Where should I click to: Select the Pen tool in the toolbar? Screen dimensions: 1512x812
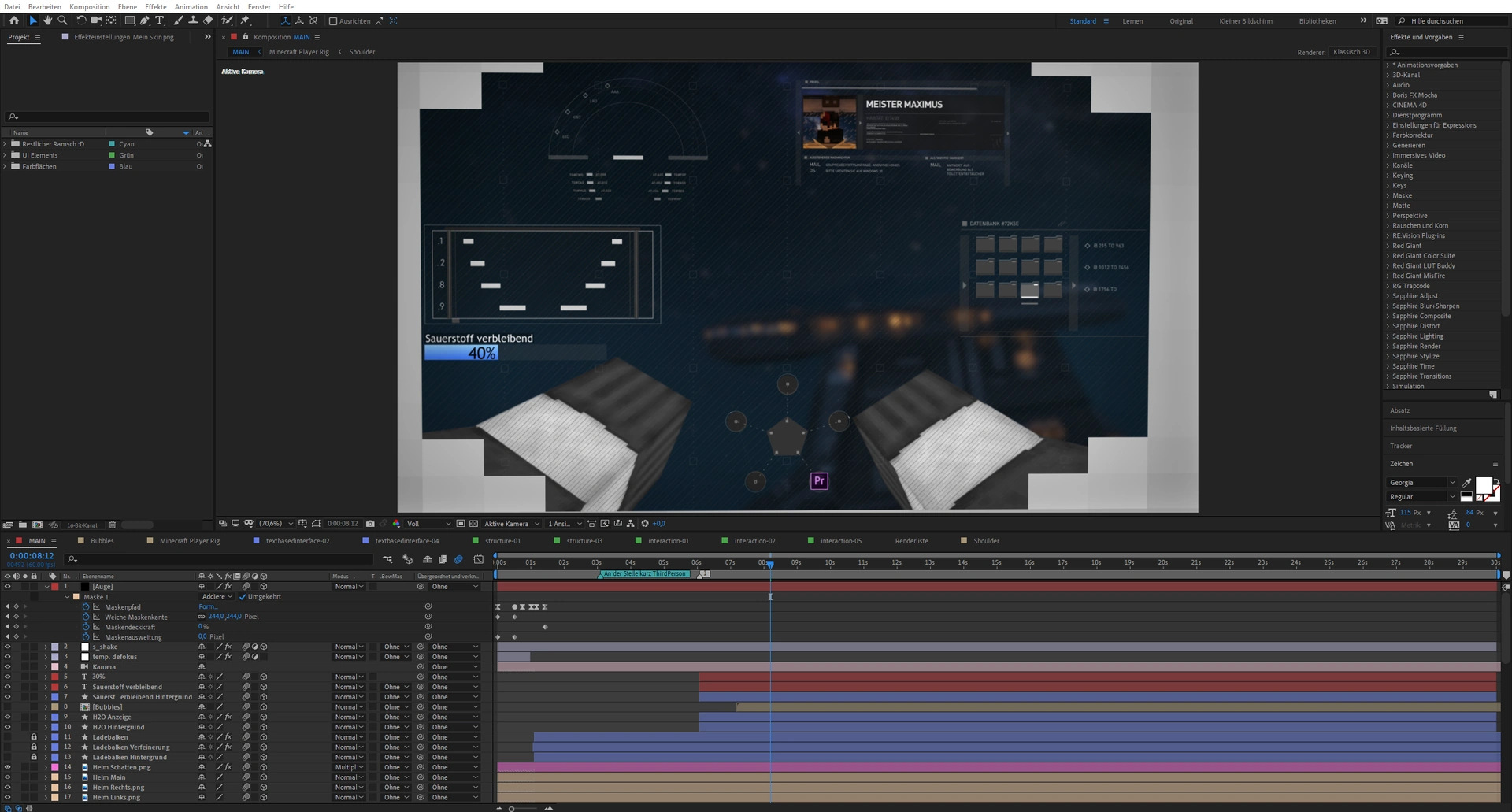tap(145, 20)
